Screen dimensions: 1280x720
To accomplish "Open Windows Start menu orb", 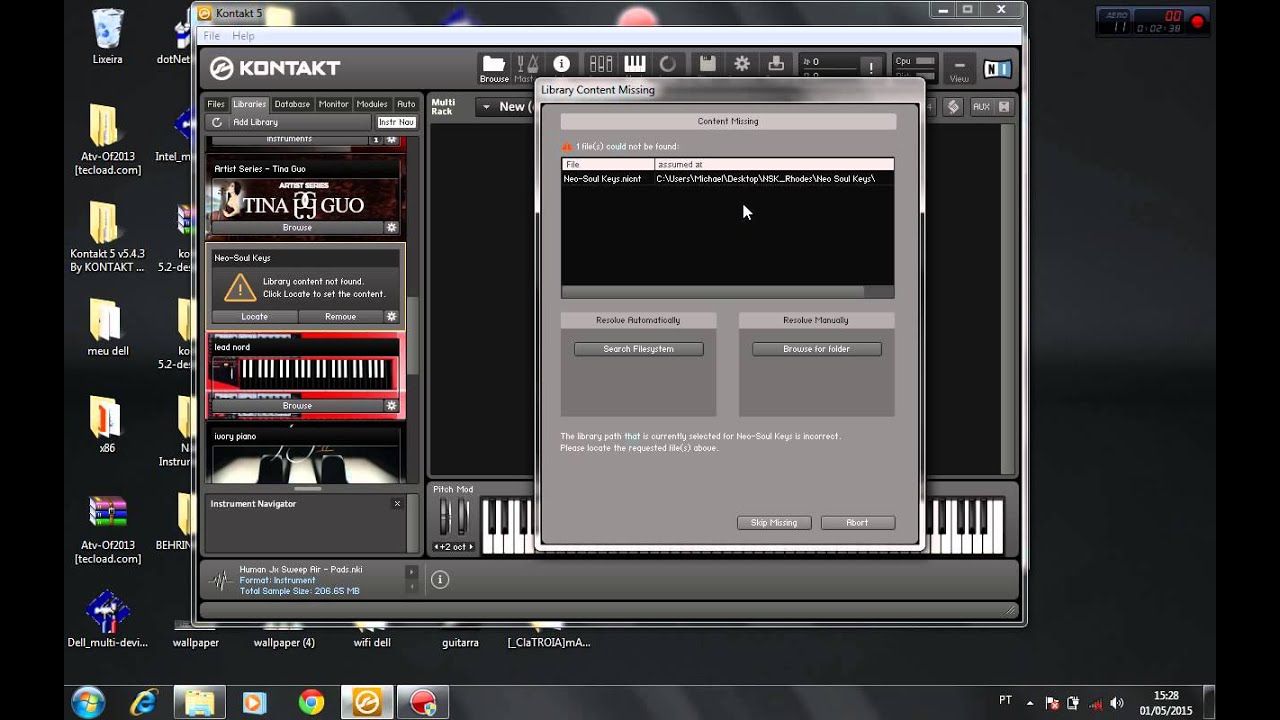I will coord(87,703).
